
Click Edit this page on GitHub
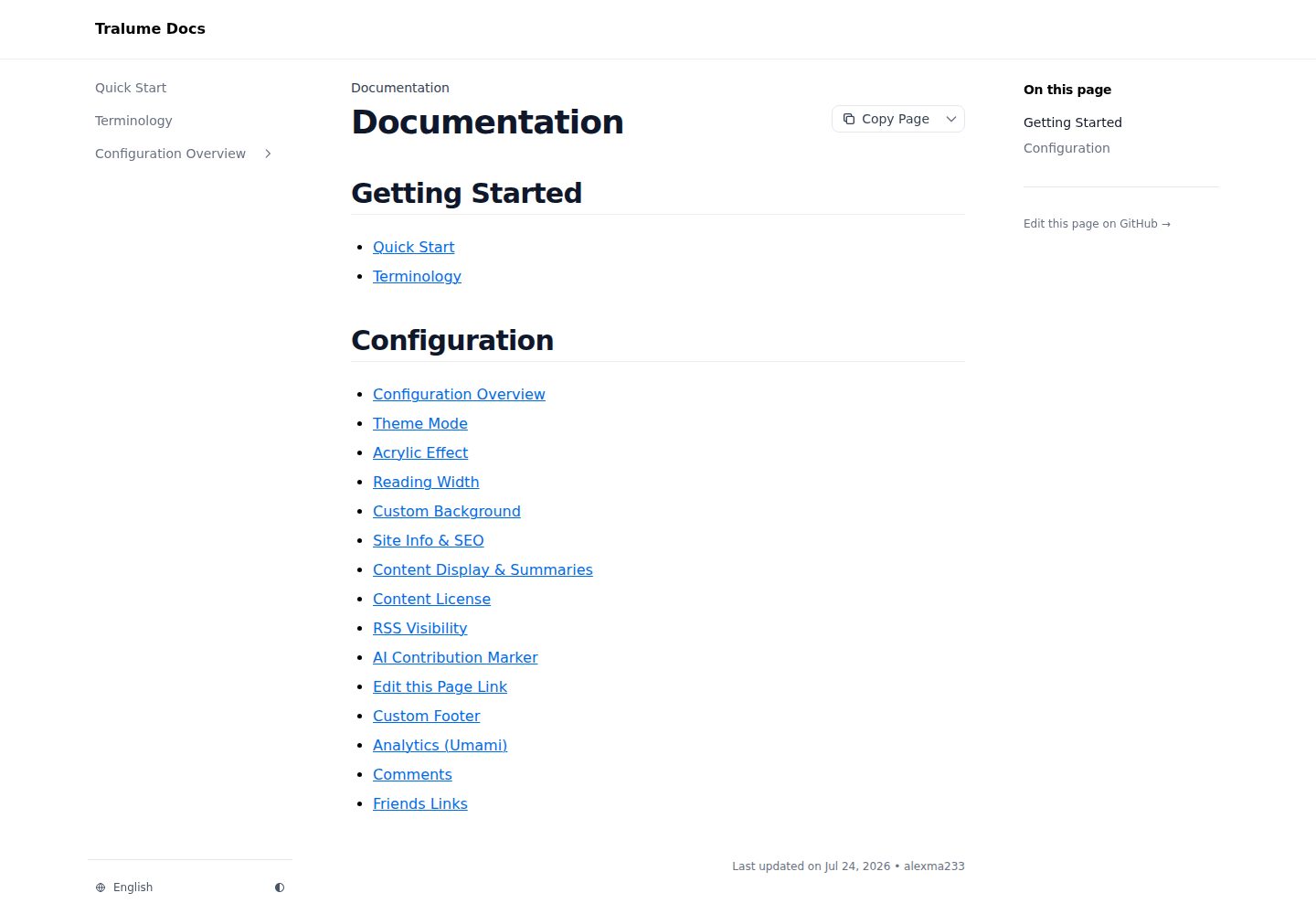1097,224
